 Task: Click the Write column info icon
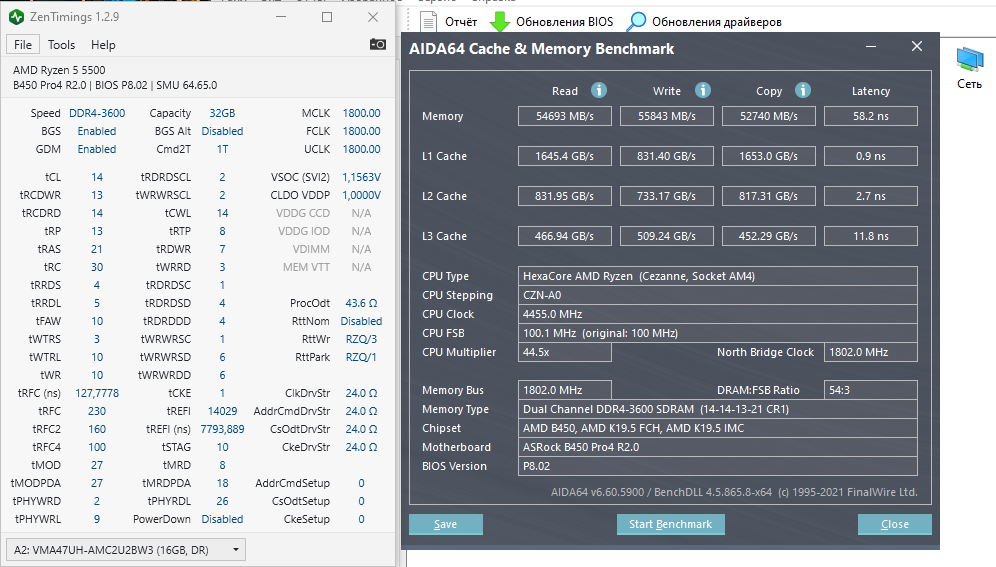pos(703,90)
